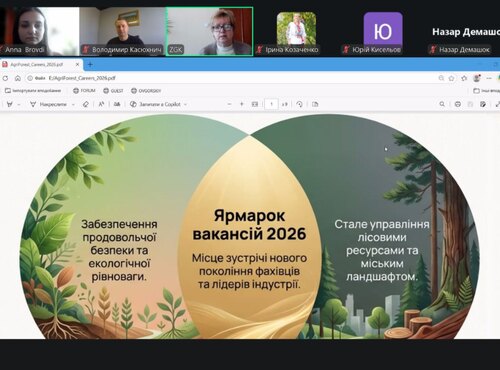The height and width of the screenshot is (370, 500).
Task: Click muted mic icon of Володимир Касюхнич
Action: pyautogui.click(x=86, y=50)
